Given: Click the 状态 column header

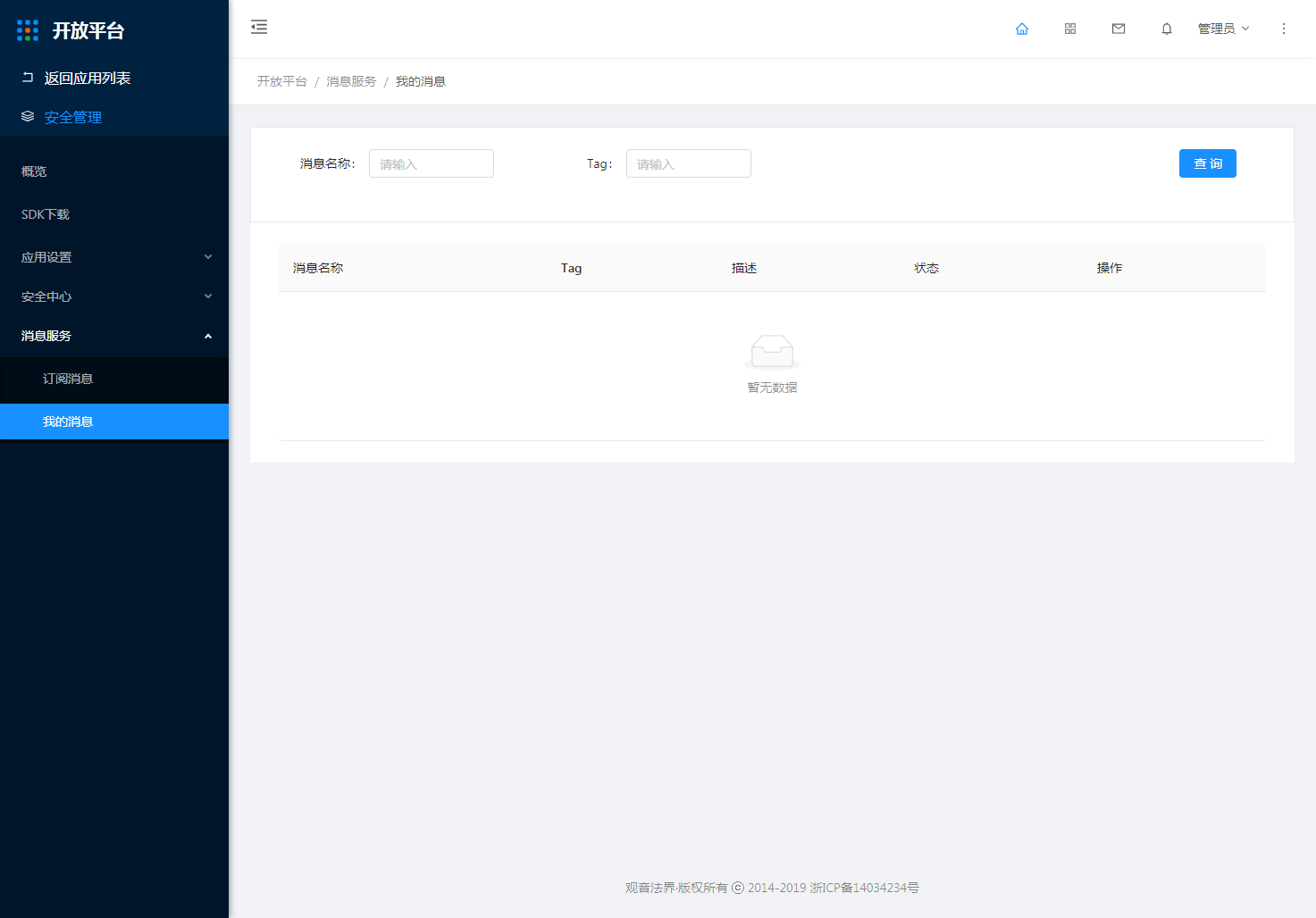Looking at the screenshot, I should pyautogui.click(x=926, y=268).
